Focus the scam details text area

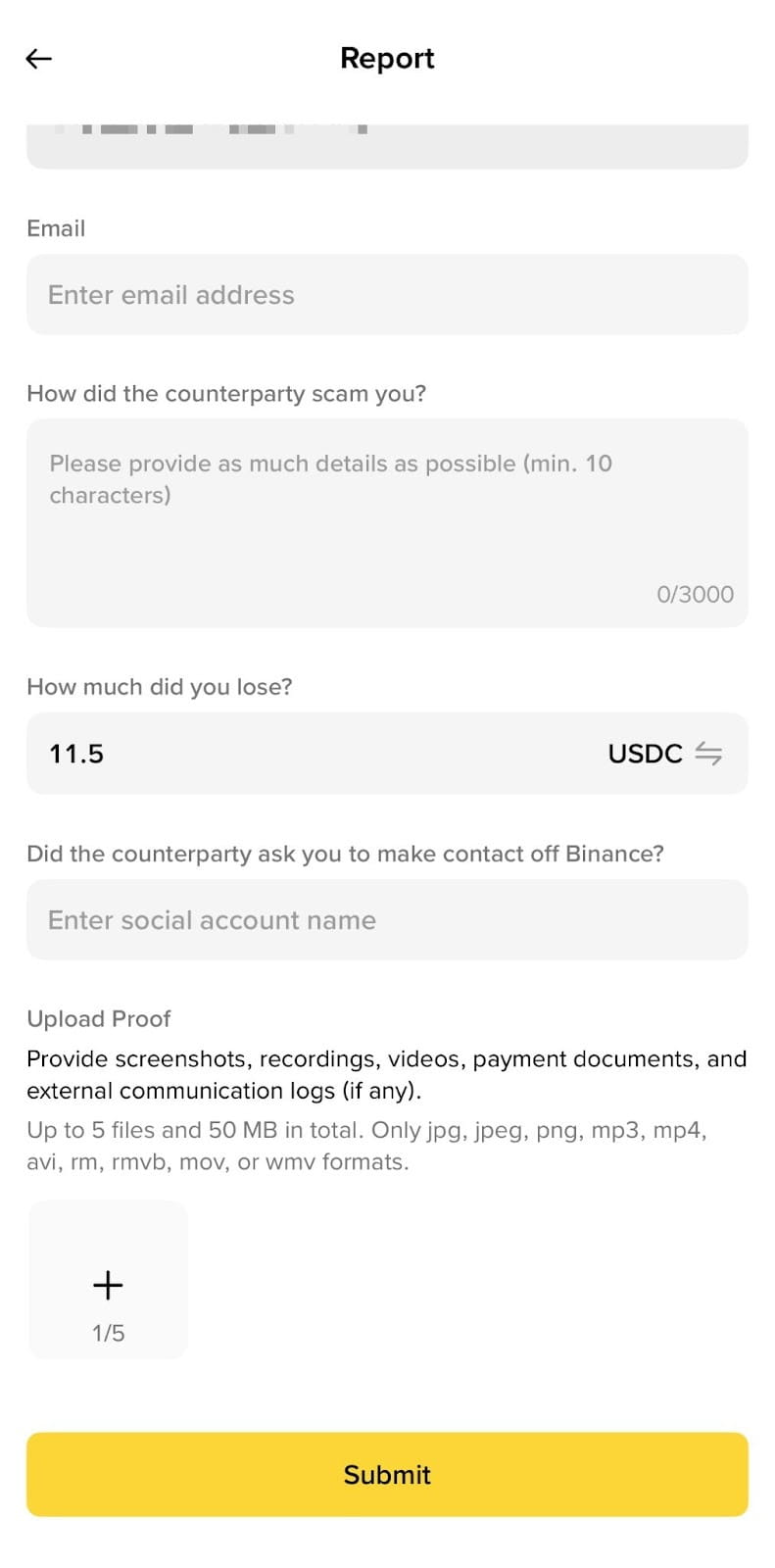click(387, 522)
